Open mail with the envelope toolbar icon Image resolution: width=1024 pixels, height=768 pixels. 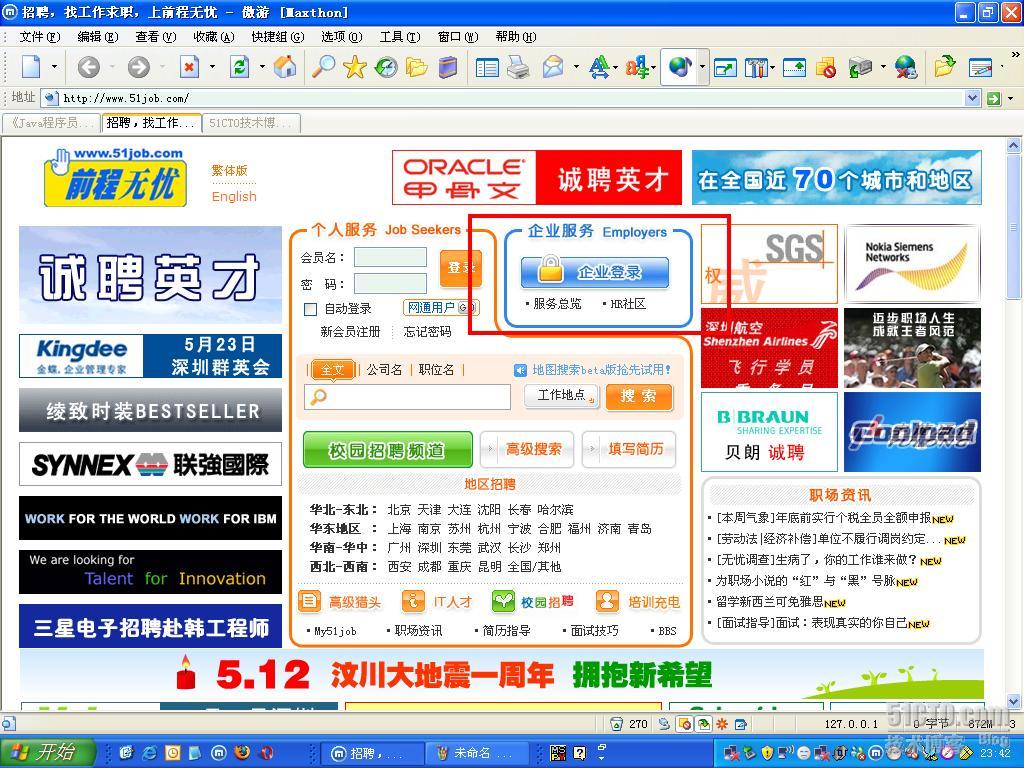tap(552, 67)
